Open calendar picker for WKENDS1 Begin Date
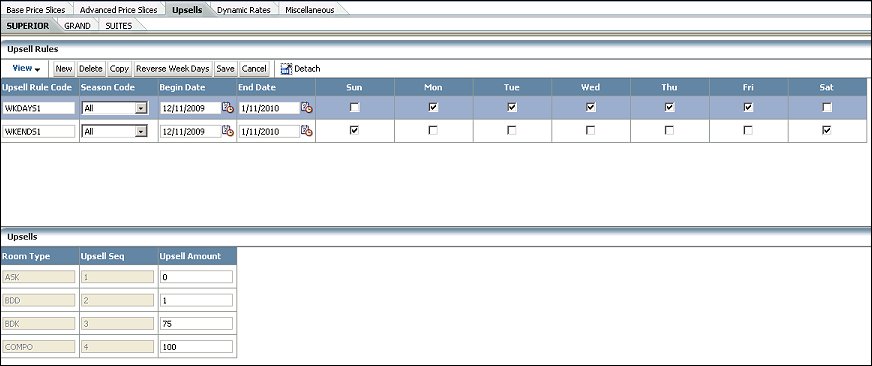The image size is (872, 366). click(x=228, y=131)
